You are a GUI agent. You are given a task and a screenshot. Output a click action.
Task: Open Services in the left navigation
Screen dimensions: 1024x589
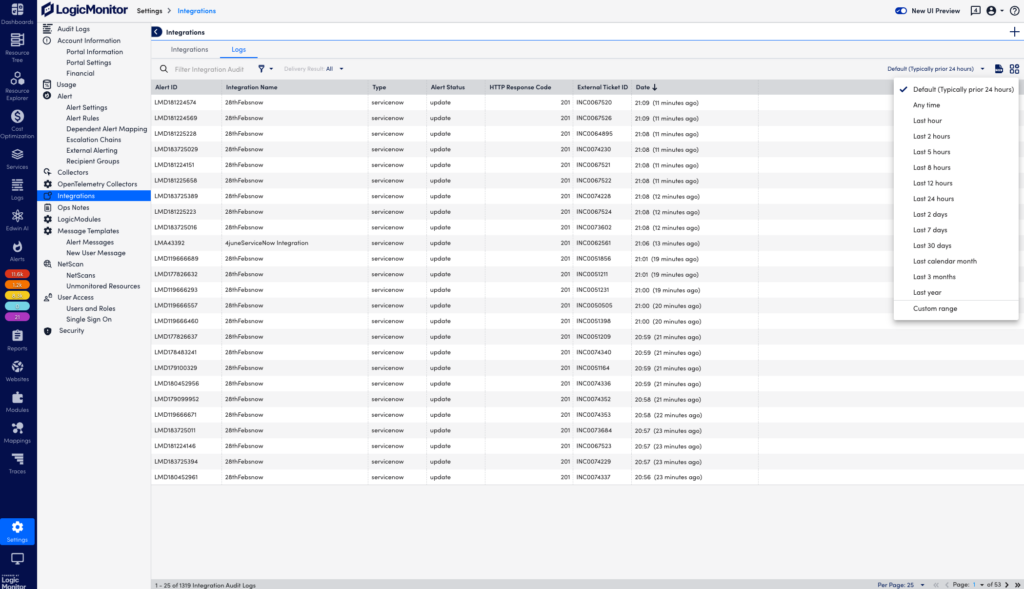point(17,159)
